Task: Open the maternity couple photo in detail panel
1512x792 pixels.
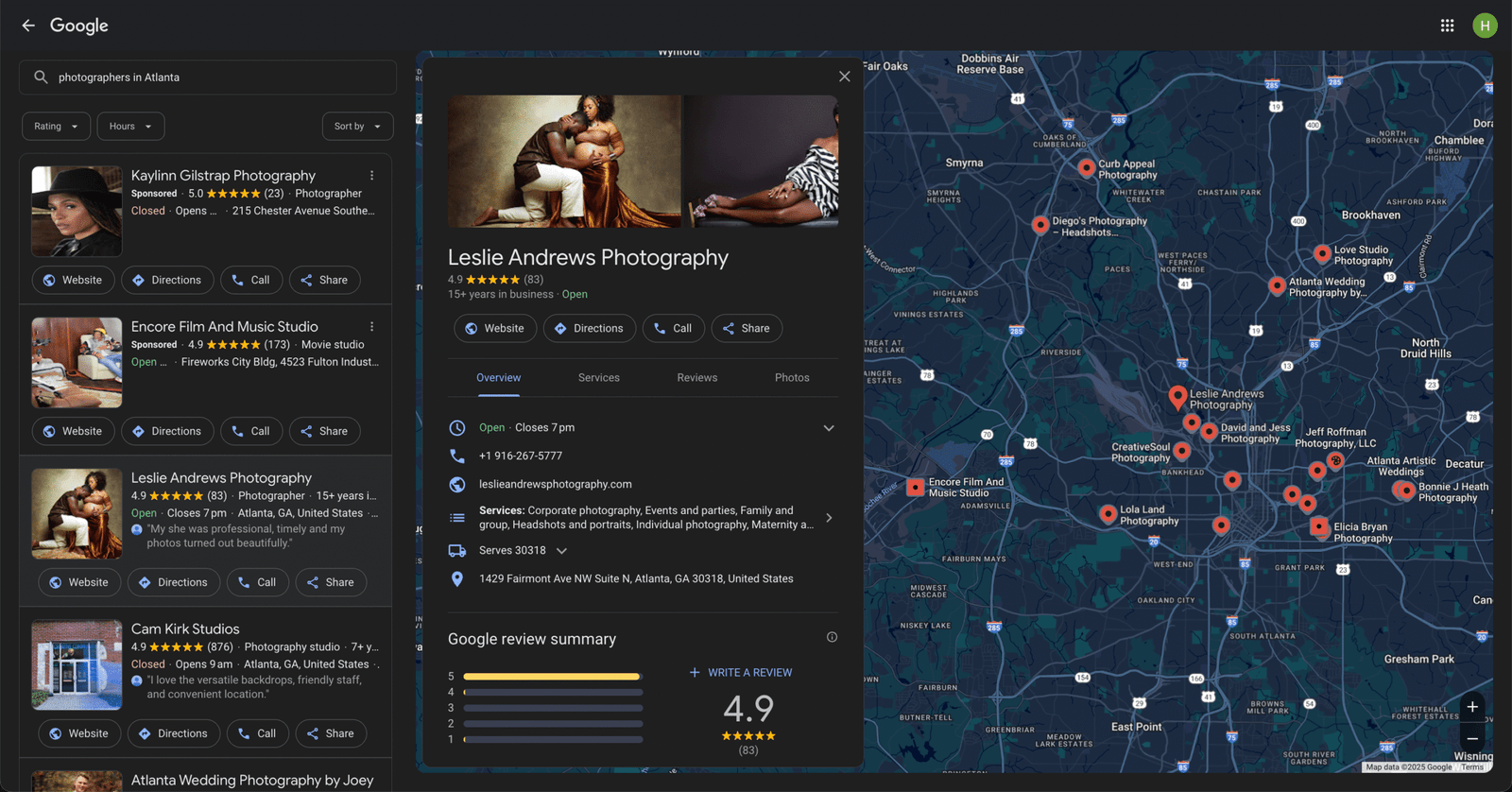Action: [x=564, y=161]
